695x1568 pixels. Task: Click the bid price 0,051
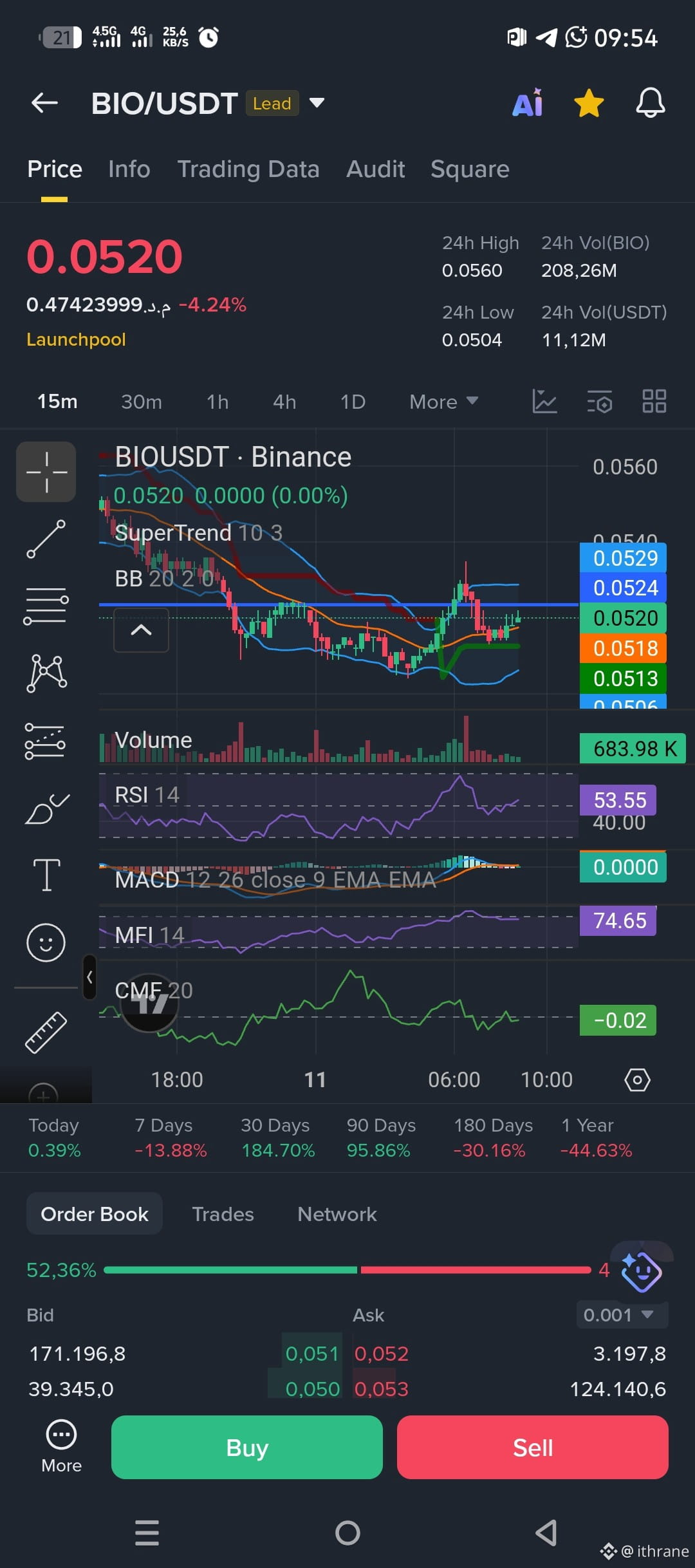click(x=312, y=1354)
